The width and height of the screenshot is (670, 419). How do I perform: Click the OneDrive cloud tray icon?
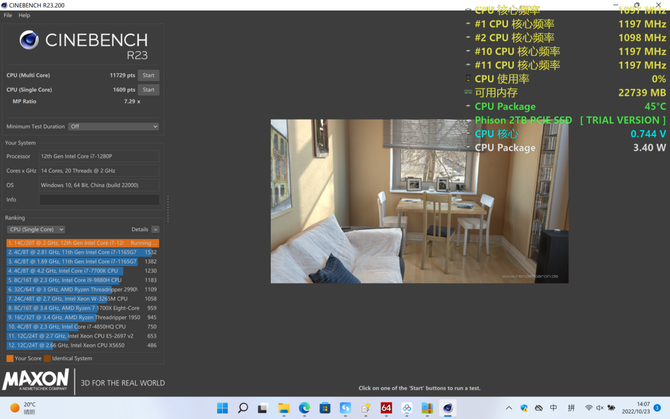click(x=539, y=408)
